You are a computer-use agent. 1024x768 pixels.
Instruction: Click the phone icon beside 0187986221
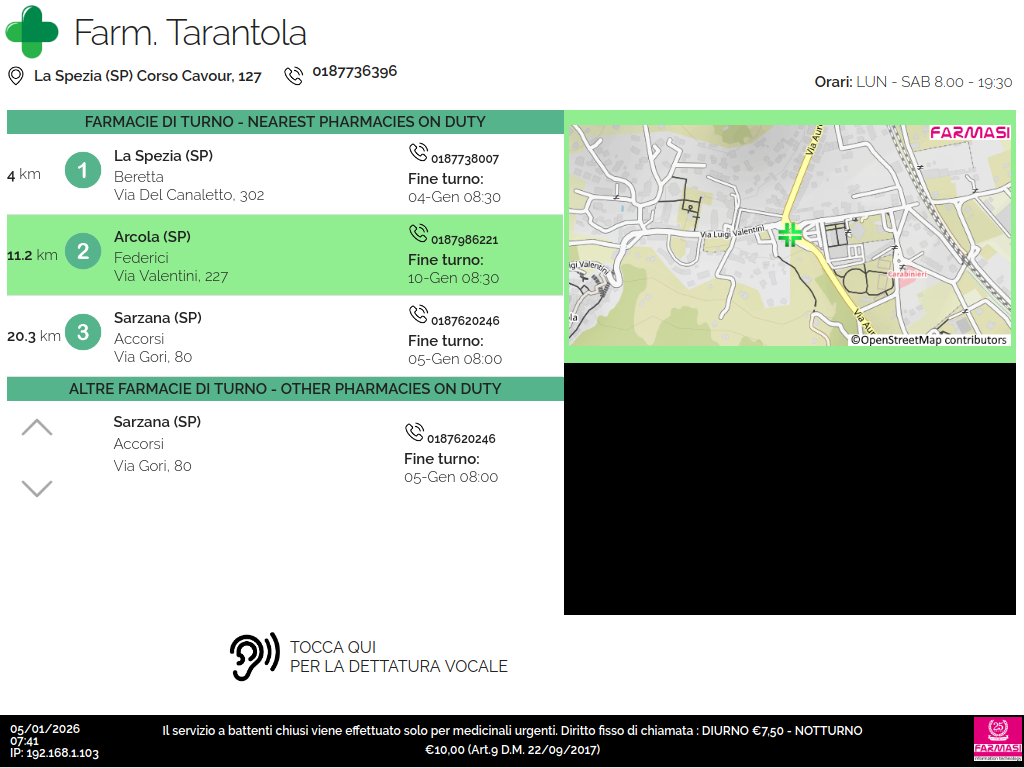pos(418,233)
